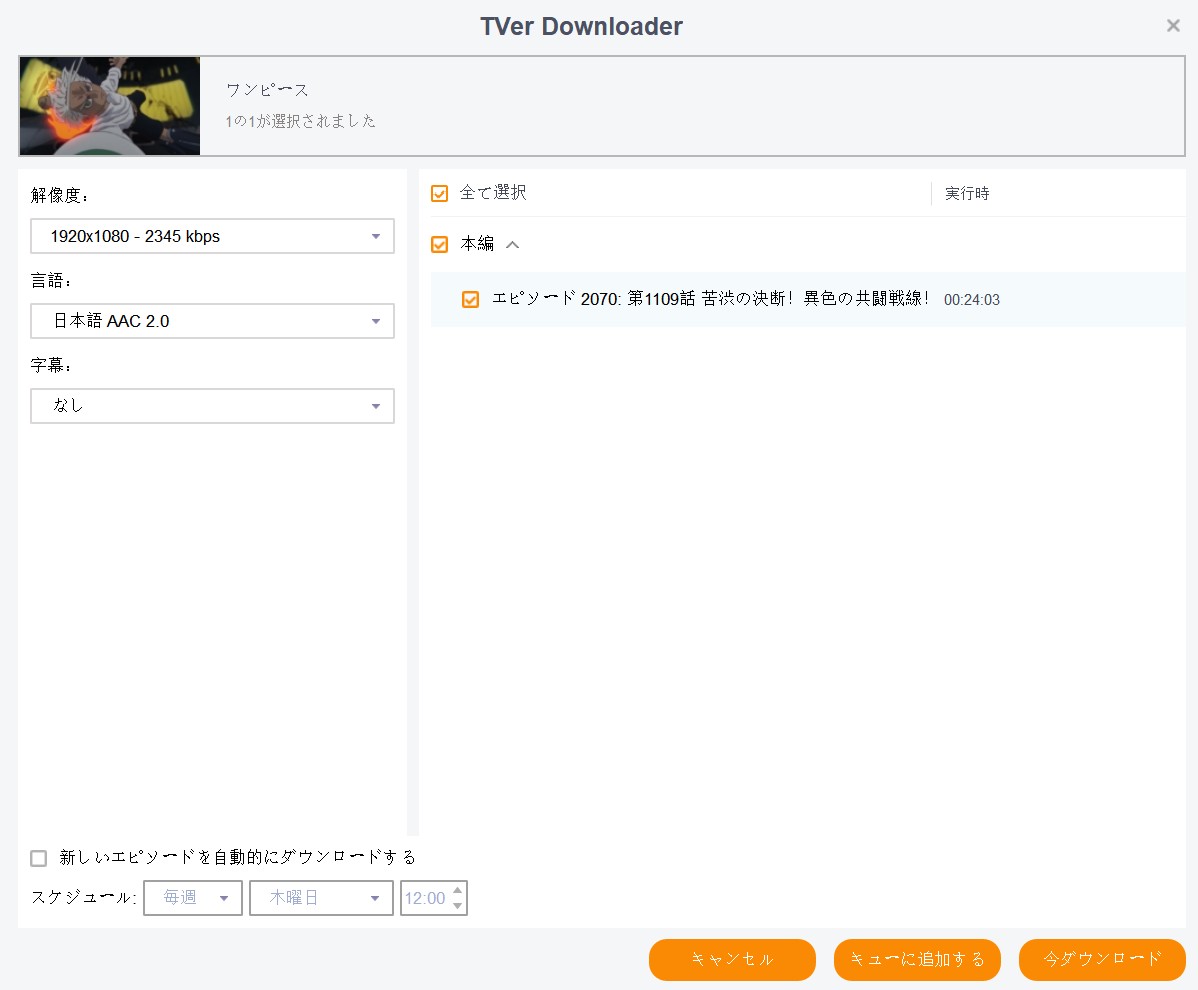Collapse the 本編 section chevron
The width and height of the screenshot is (1198, 990).
tap(511, 244)
